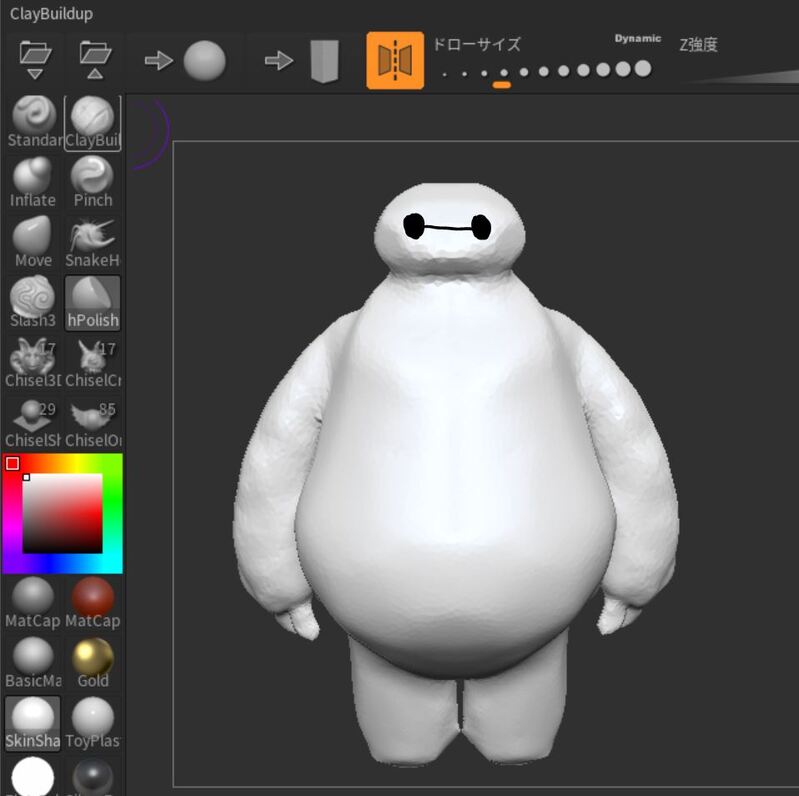Choose the Pinch brush
799x796 pixels.
pos(93,182)
